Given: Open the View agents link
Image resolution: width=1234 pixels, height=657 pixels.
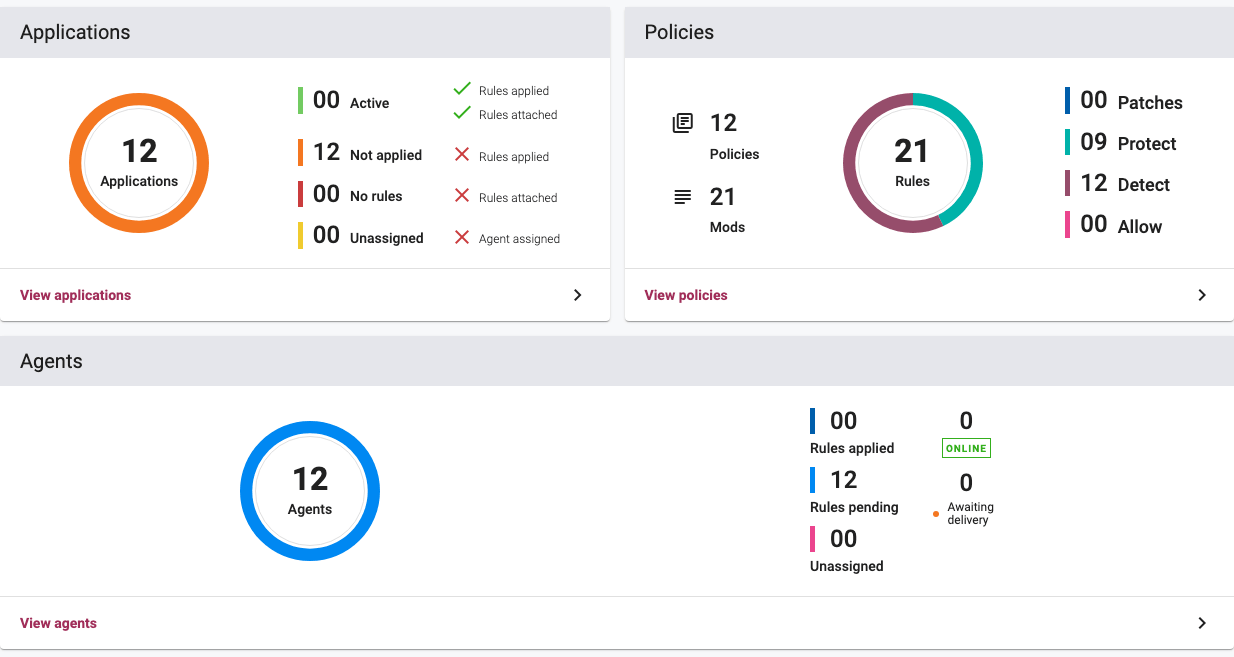Looking at the screenshot, I should (x=58, y=623).
